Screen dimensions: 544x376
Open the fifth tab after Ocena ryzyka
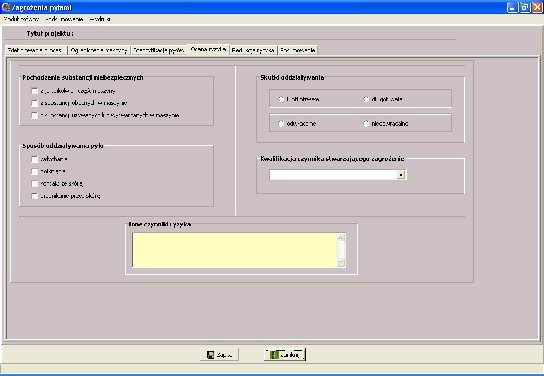point(253,50)
